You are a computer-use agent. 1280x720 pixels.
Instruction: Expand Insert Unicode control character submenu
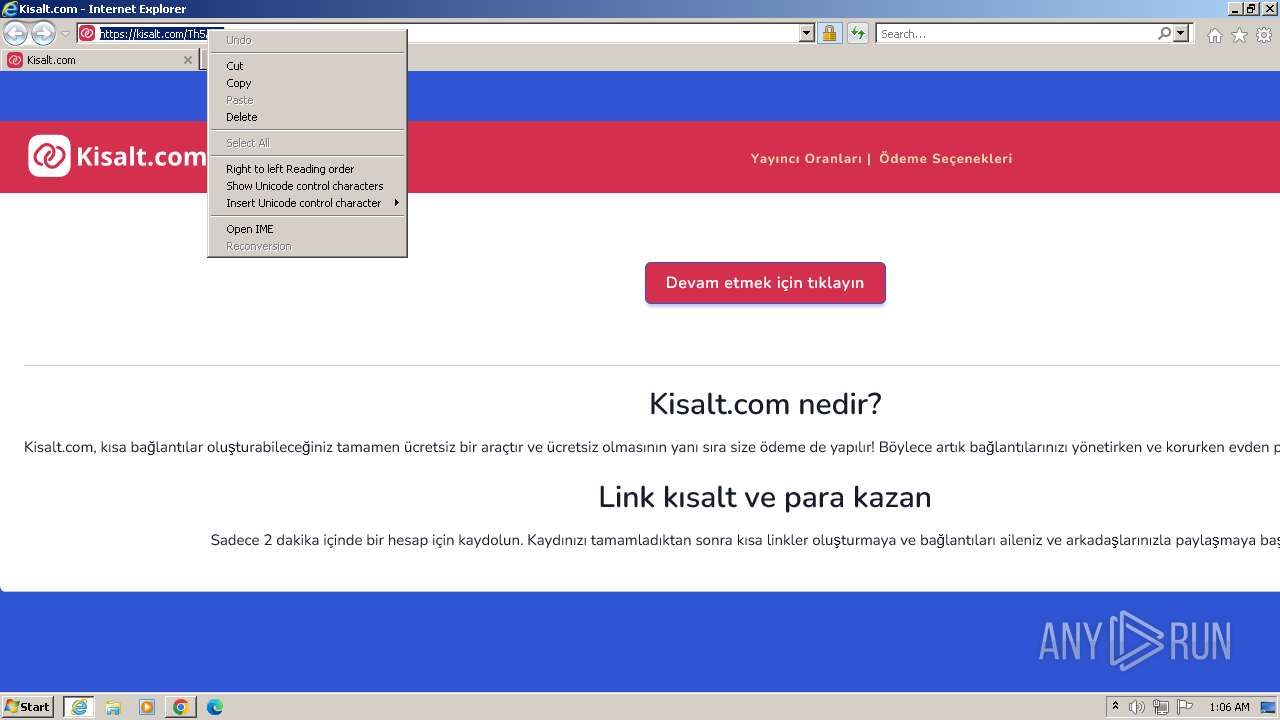pyautogui.click(x=306, y=203)
